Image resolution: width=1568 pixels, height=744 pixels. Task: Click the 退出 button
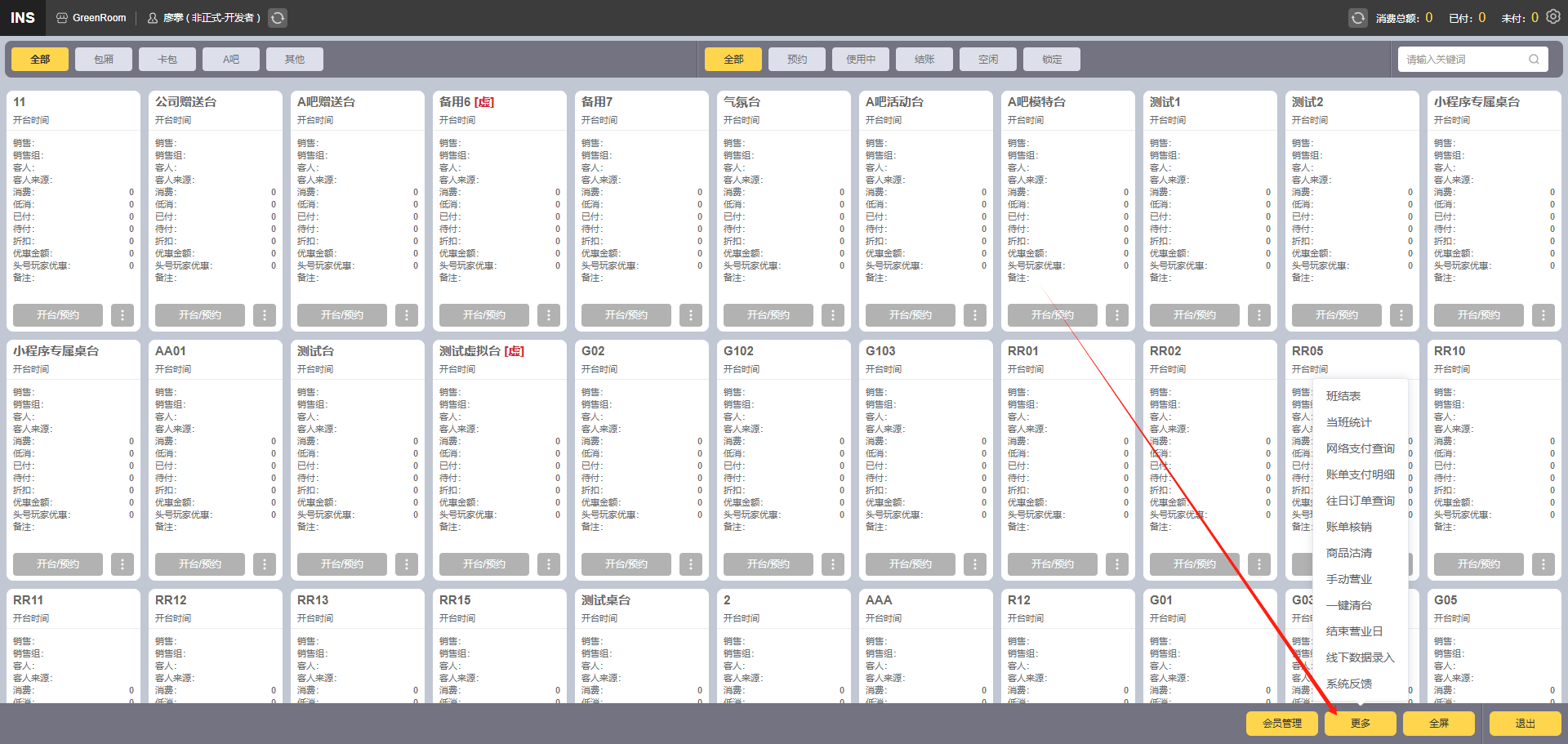click(x=1526, y=724)
